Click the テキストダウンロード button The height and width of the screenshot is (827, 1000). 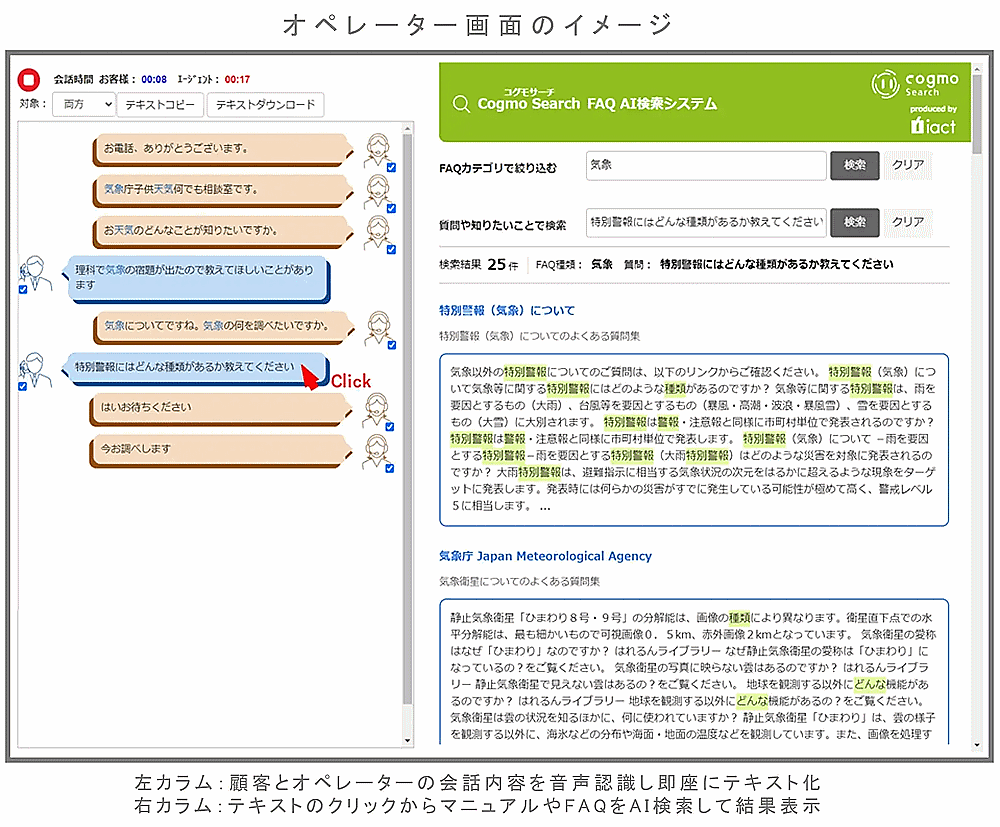pos(264,104)
